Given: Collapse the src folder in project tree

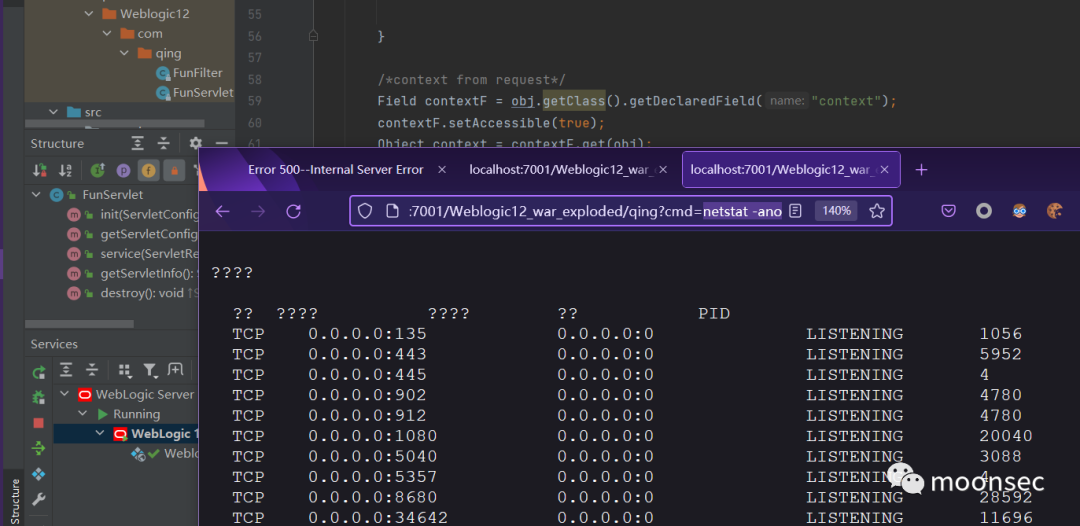Looking at the screenshot, I should click(x=53, y=112).
